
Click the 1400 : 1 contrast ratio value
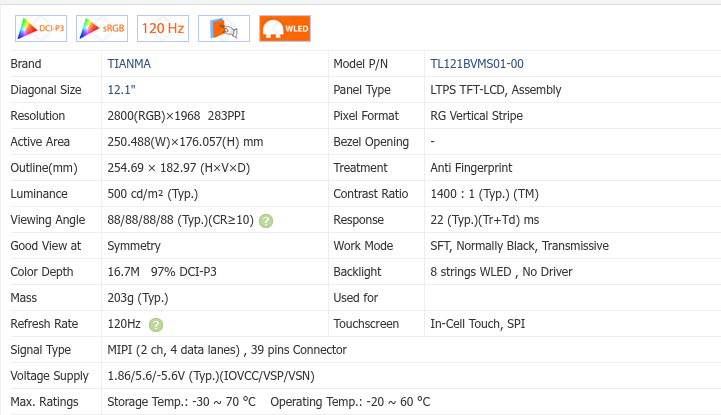tap(484, 194)
